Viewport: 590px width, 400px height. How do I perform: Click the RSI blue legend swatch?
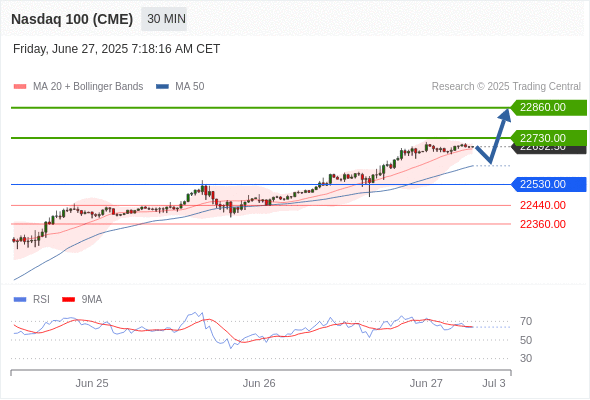(20, 300)
